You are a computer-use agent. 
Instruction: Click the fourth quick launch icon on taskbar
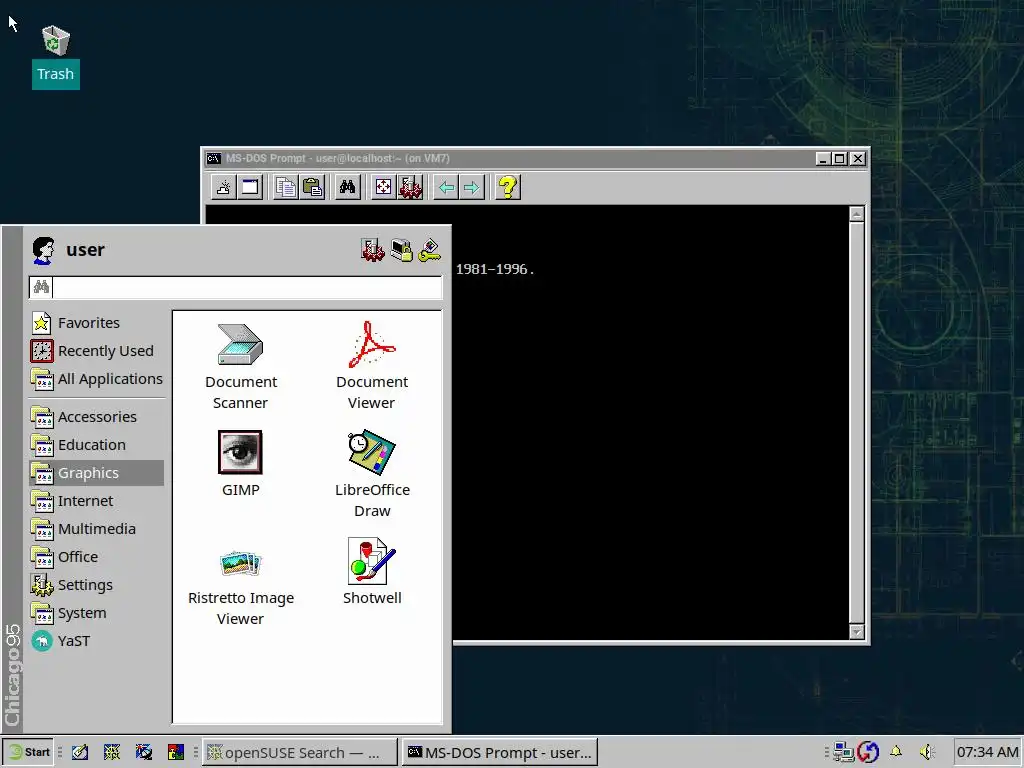(x=176, y=752)
